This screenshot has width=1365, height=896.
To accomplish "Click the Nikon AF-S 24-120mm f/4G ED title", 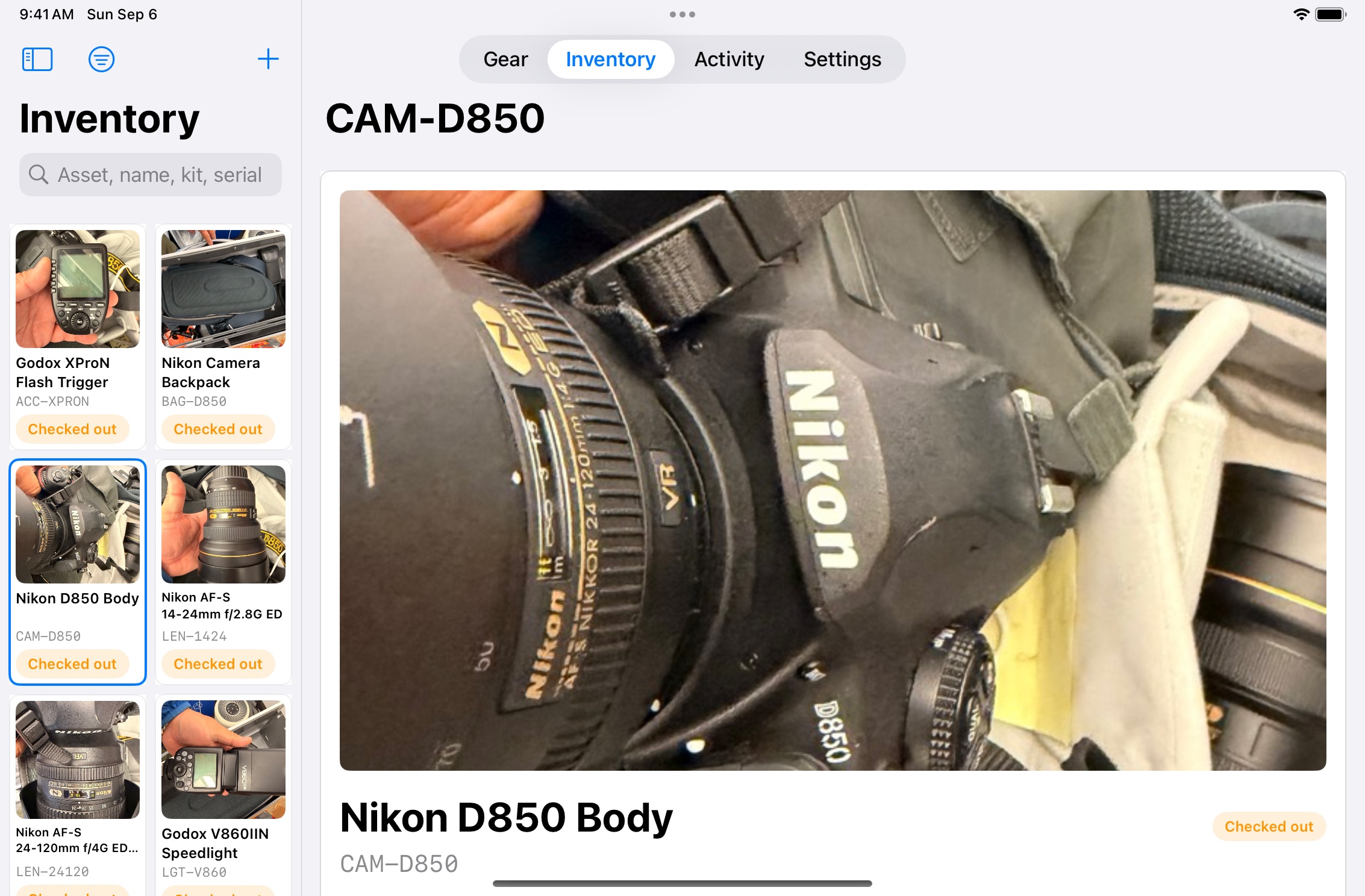I will [78, 840].
